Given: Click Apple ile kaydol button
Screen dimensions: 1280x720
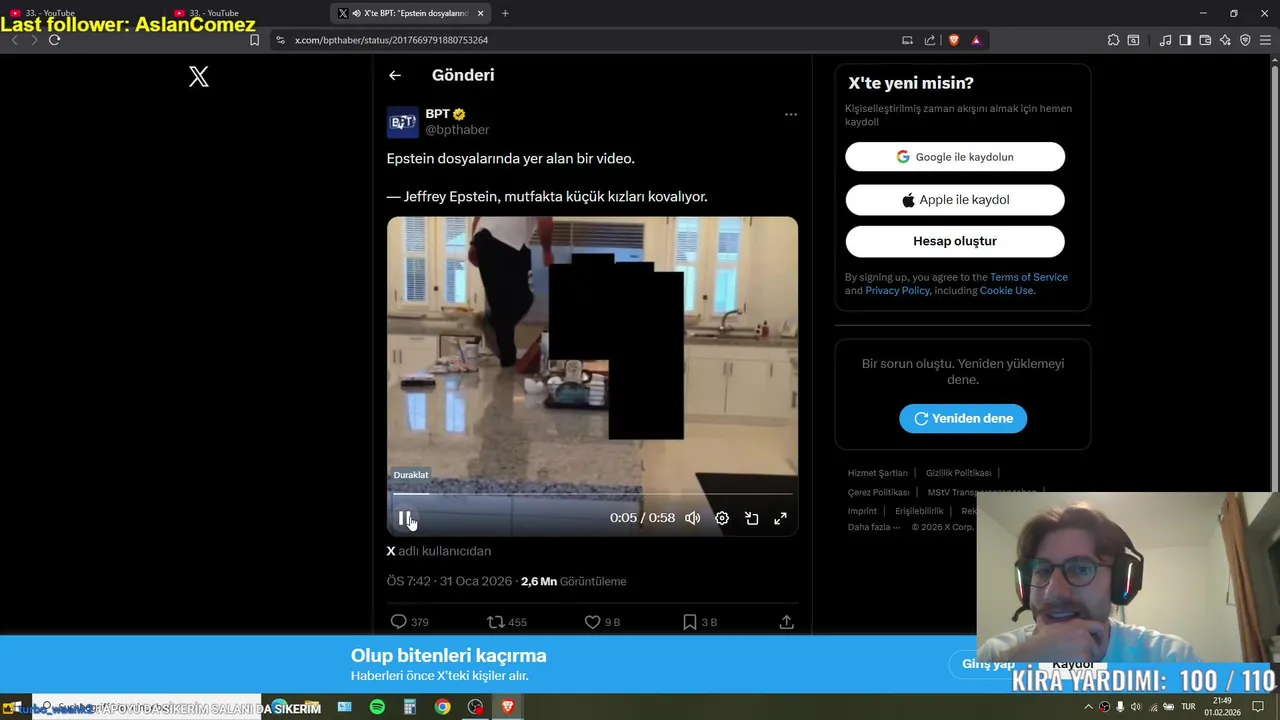Looking at the screenshot, I should coord(955,200).
